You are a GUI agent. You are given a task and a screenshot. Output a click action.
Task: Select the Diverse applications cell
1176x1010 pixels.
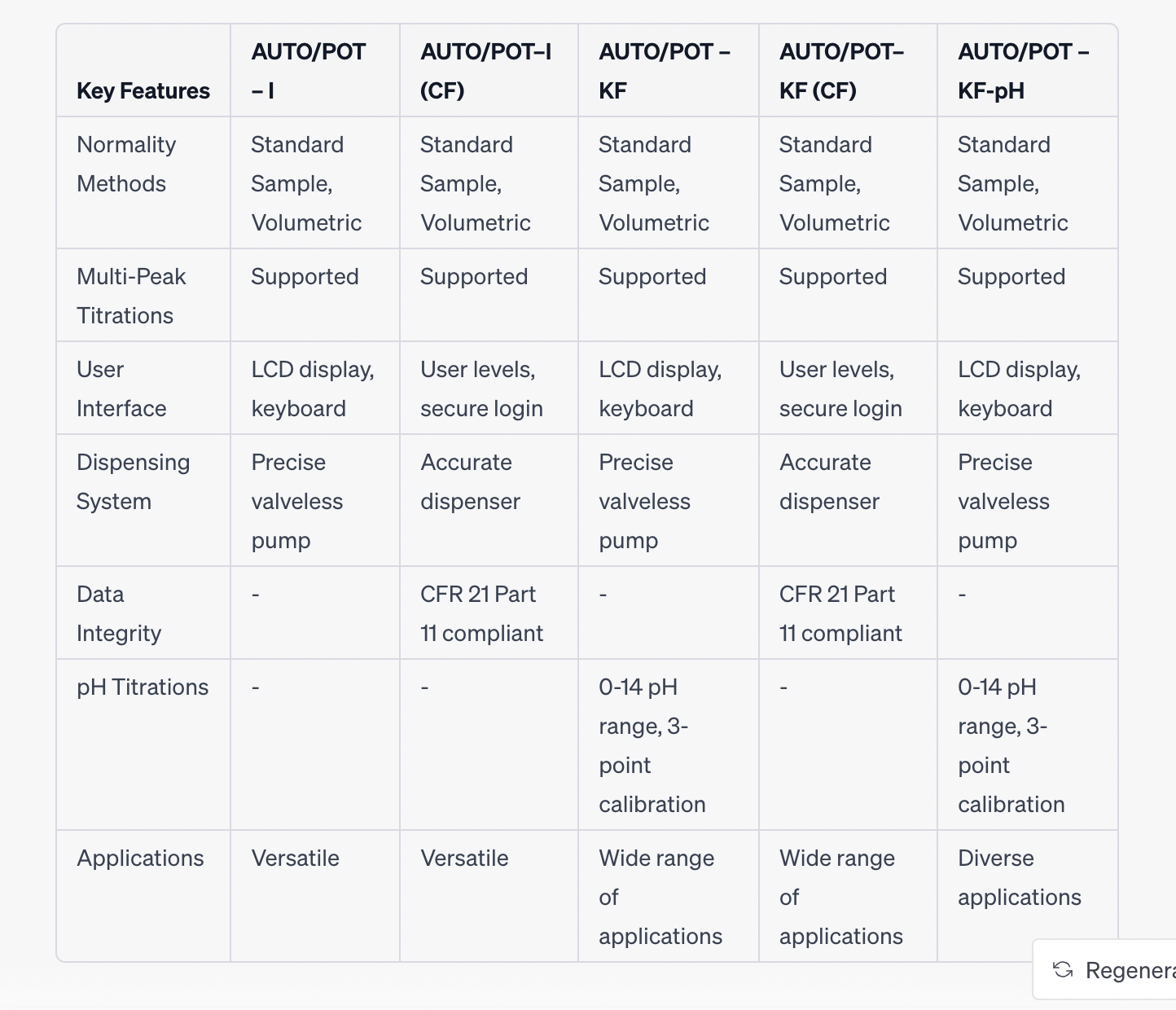point(1020,877)
